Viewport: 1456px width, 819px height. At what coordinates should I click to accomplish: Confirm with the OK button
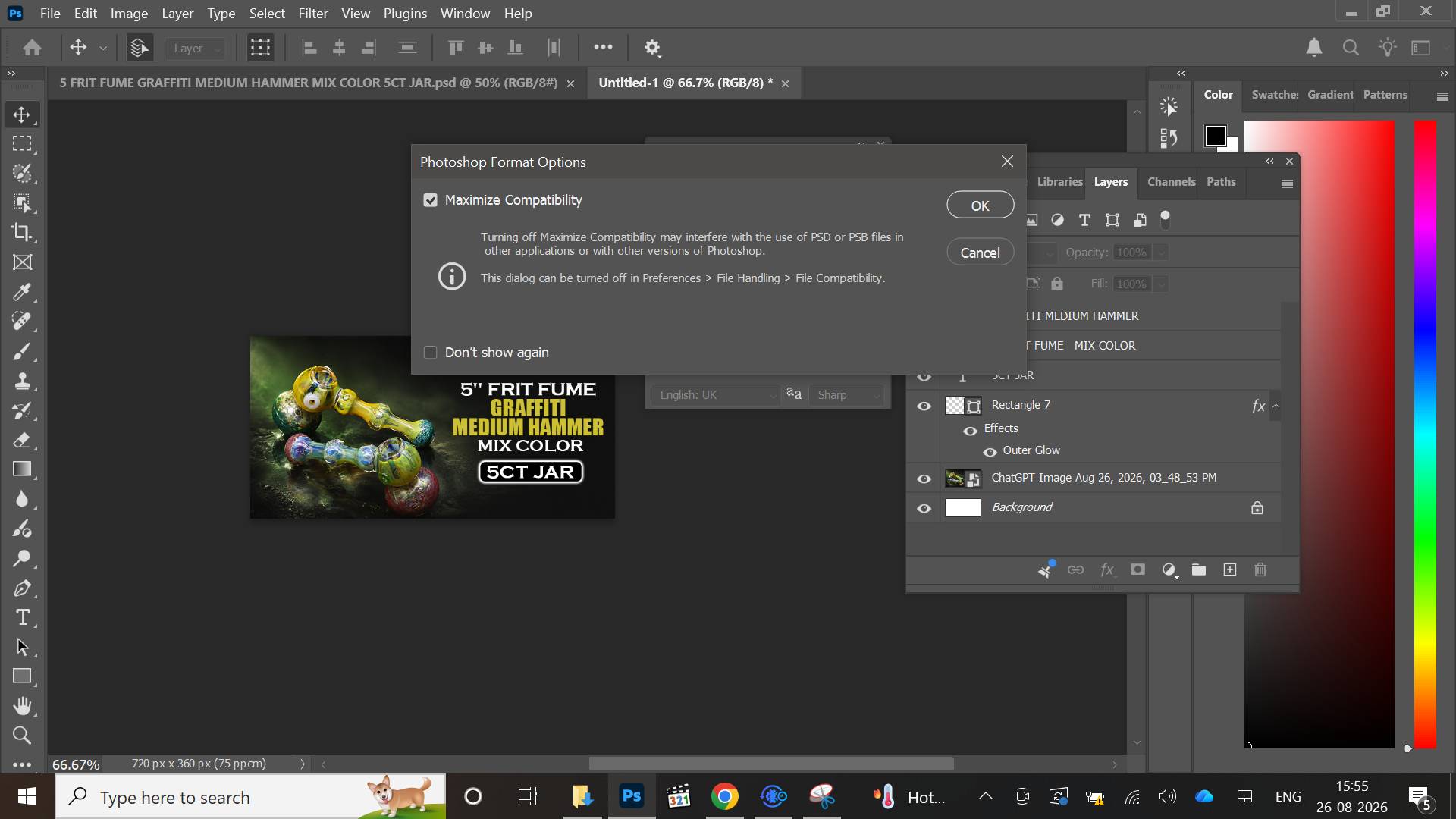(x=980, y=205)
